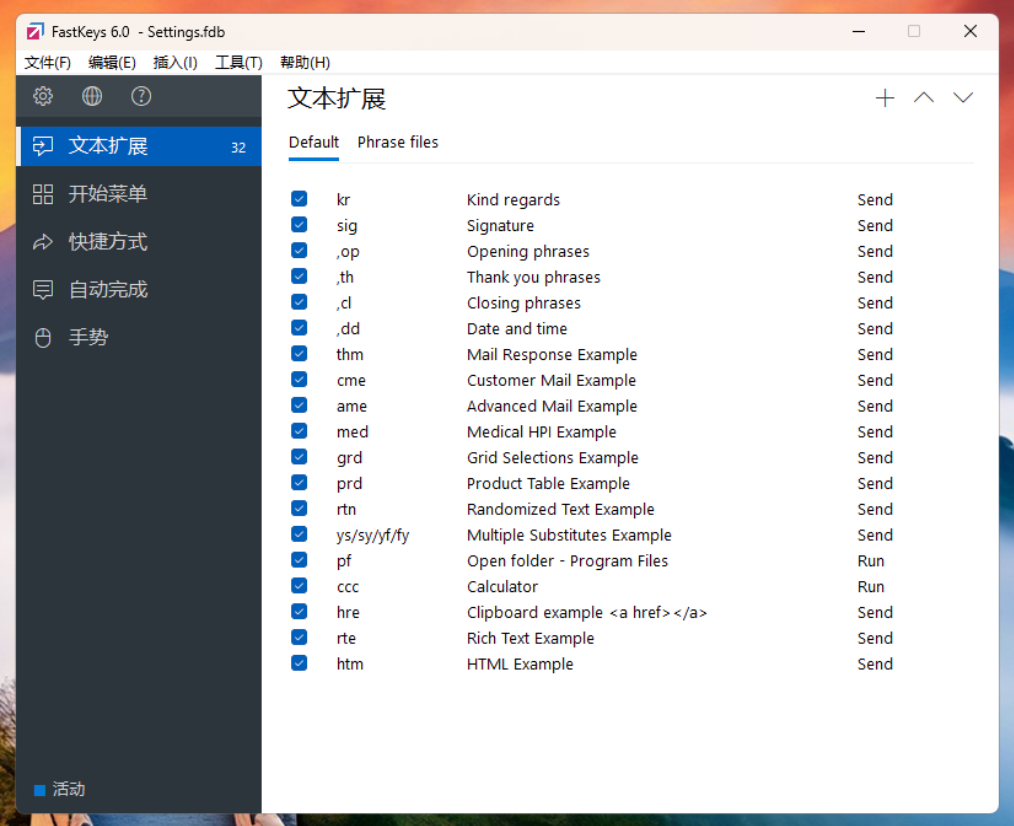The image size is (1014, 826).
Task: Move item down with down chevron
Action: click(963, 98)
